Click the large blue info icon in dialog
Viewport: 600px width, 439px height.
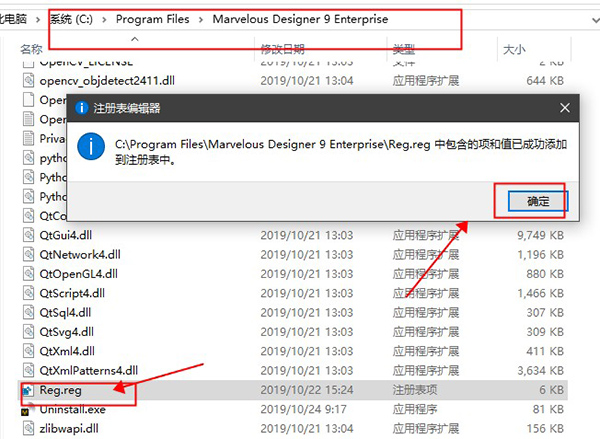coord(91,147)
